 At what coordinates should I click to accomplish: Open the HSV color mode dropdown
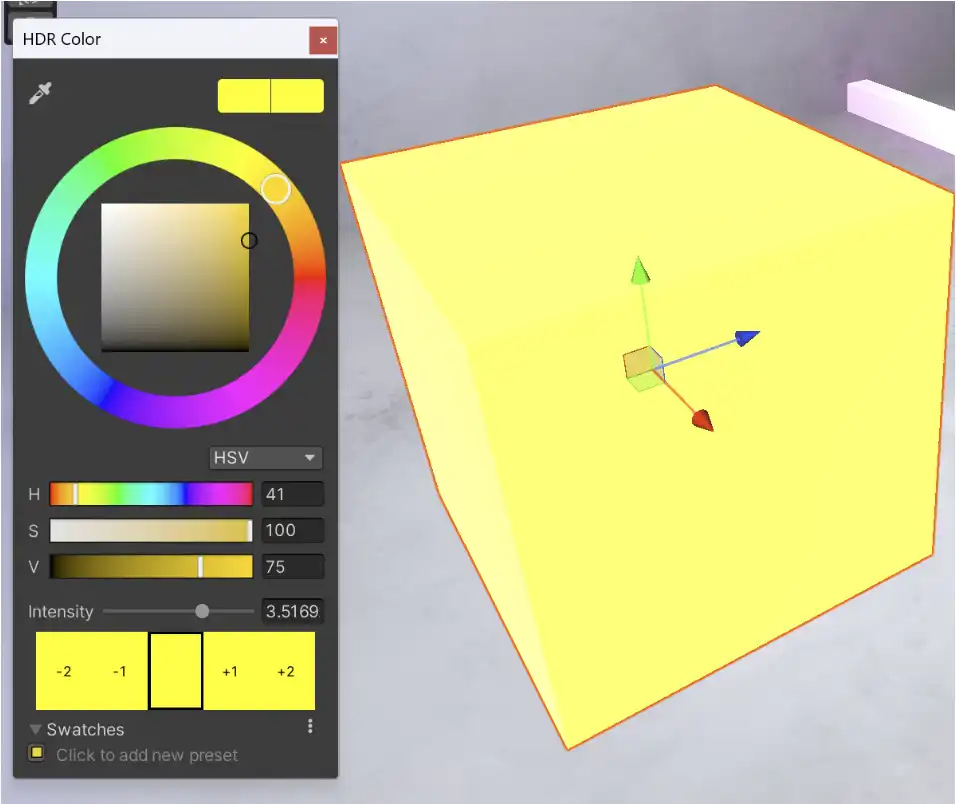pos(266,458)
